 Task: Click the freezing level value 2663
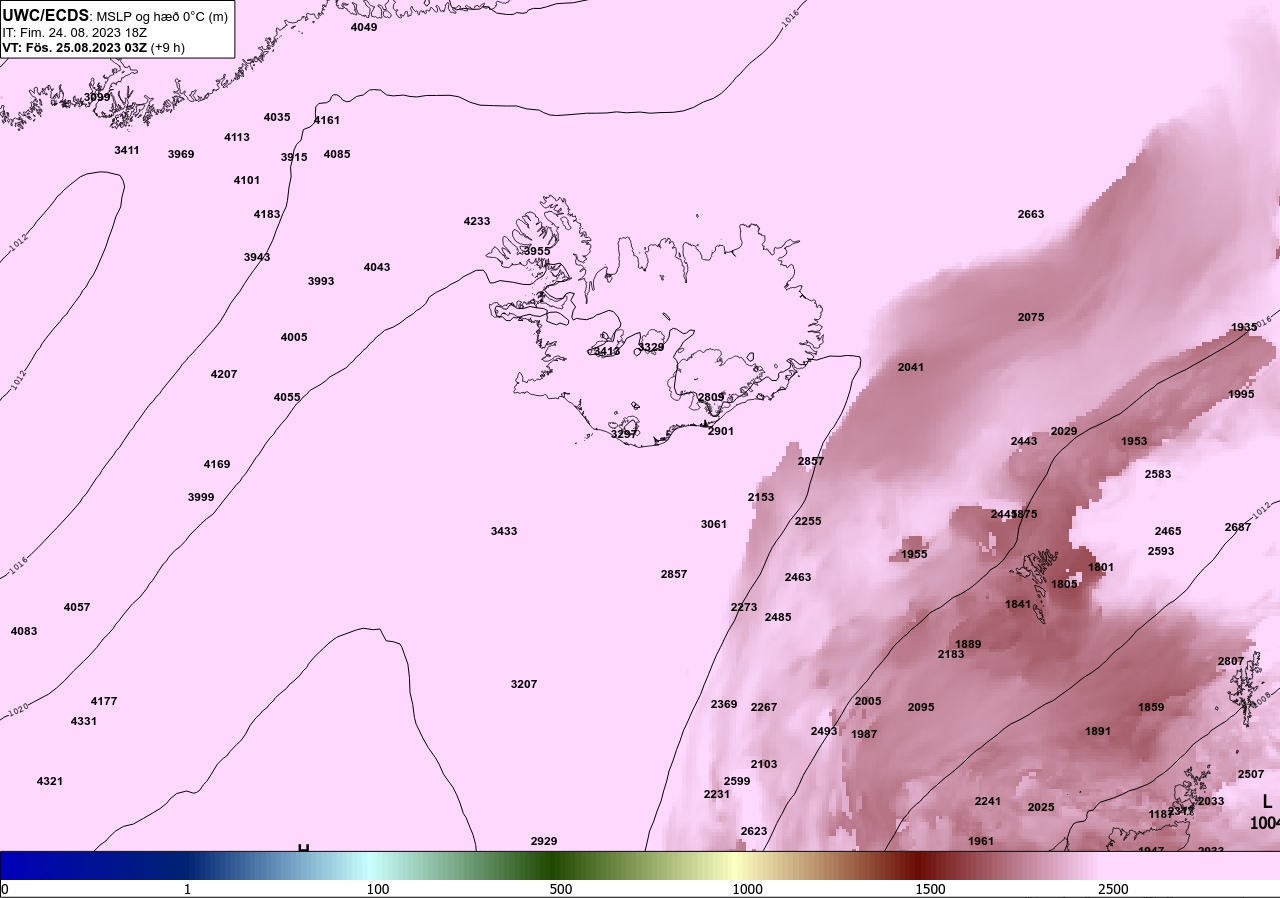click(x=1031, y=214)
